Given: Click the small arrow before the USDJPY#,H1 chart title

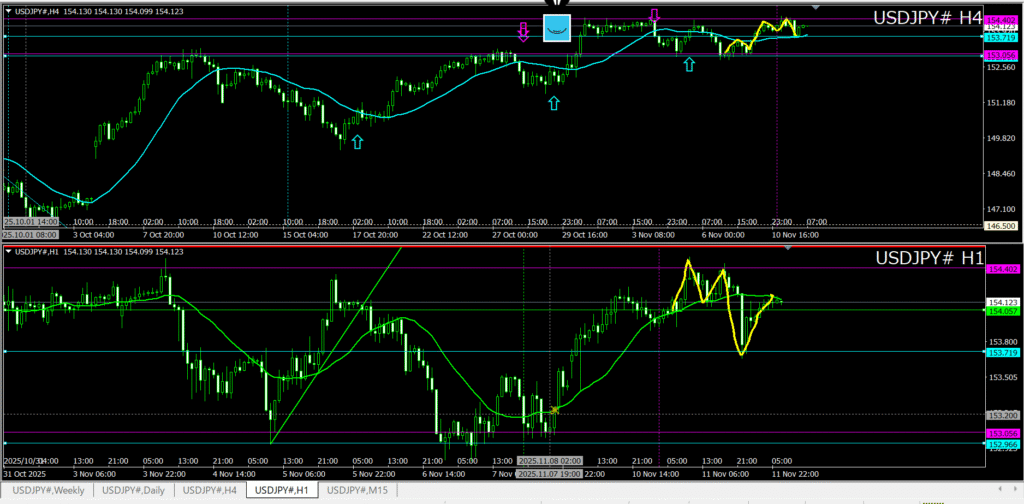Looking at the screenshot, I should click(9, 251).
